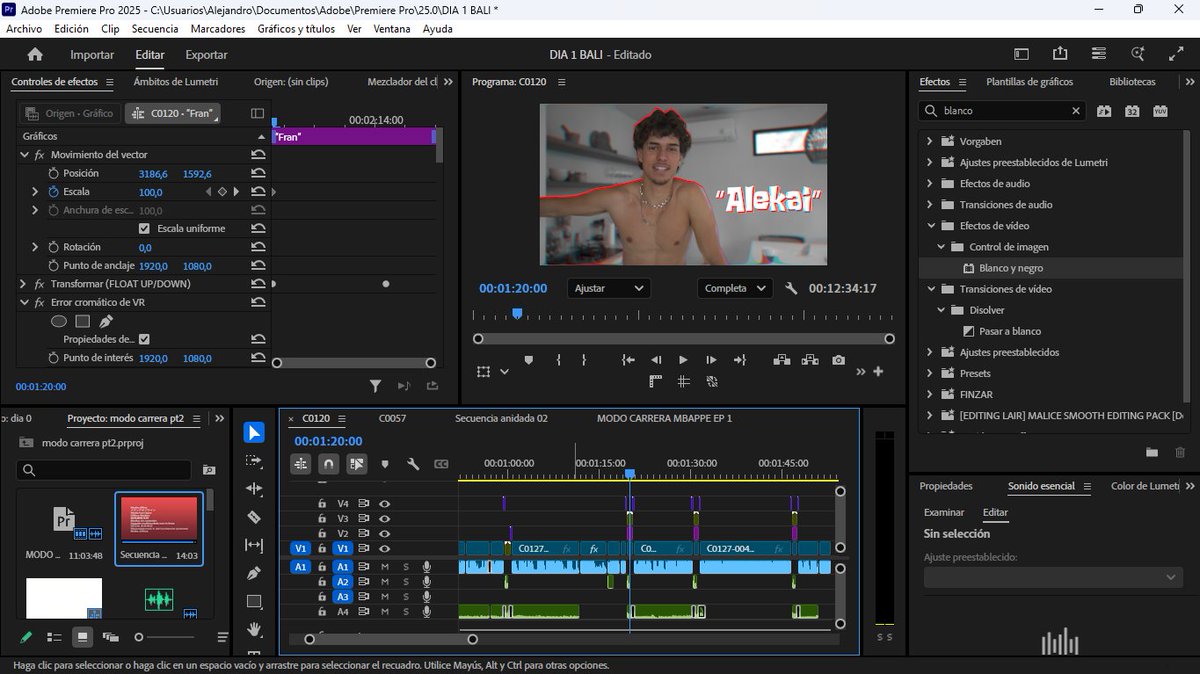1200x674 pixels.
Task: Open the Secuencia menu
Action: (x=155, y=29)
